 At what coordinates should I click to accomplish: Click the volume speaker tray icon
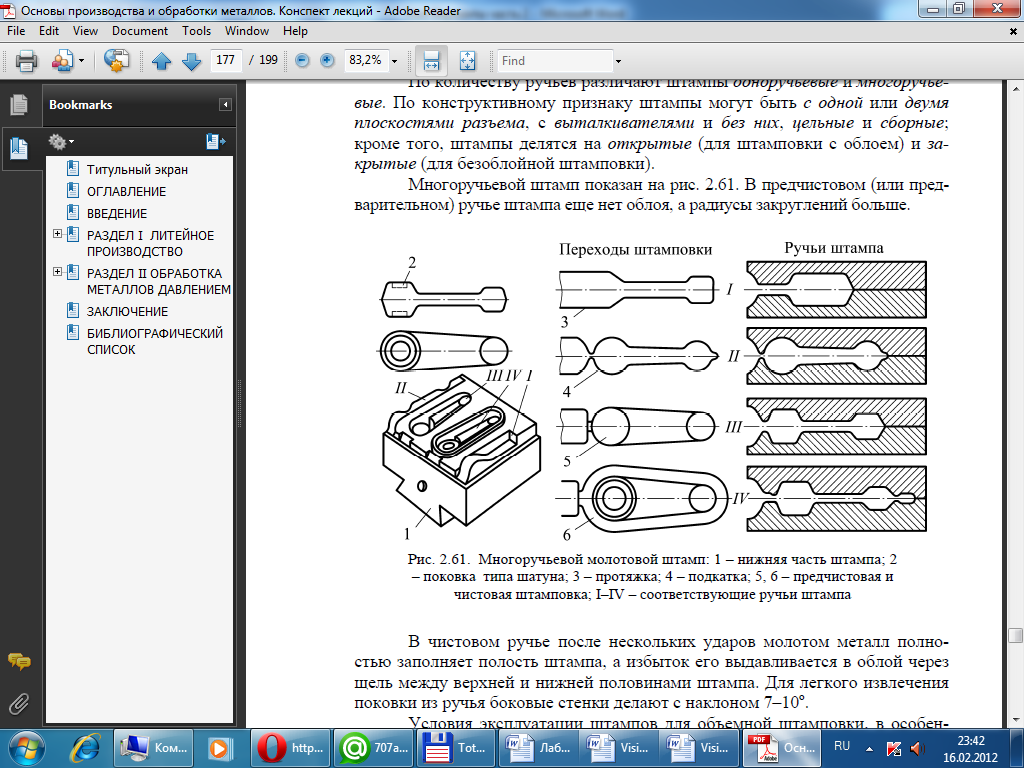click(x=917, y=748)
